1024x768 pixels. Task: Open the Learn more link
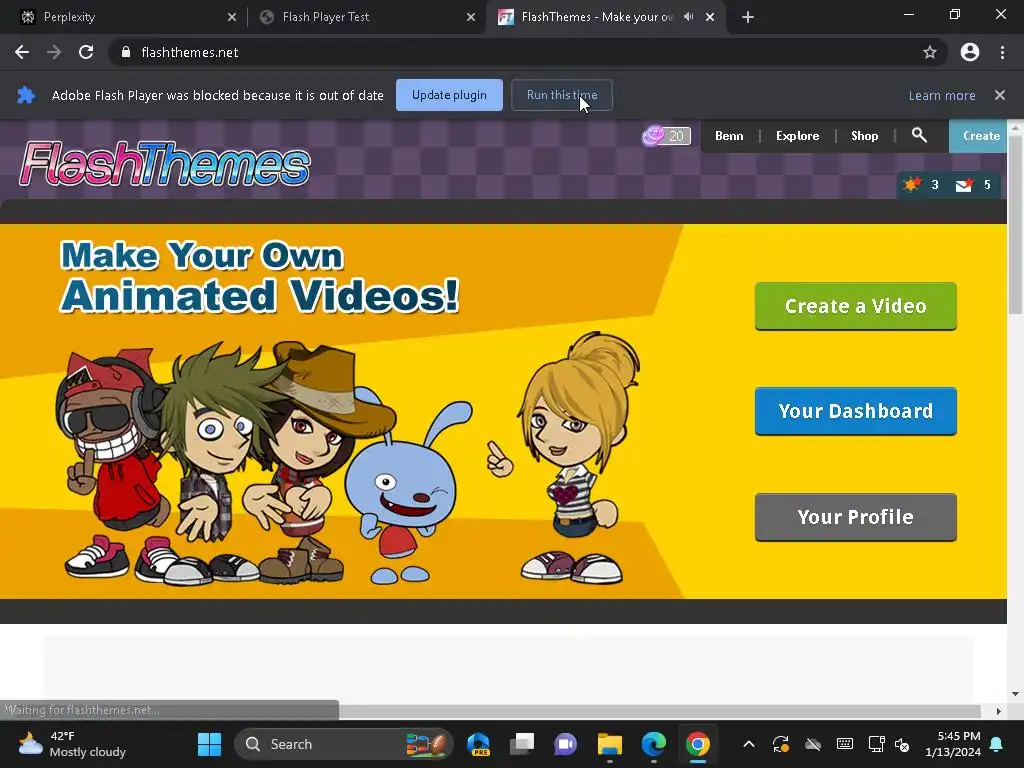click(942, 95)
